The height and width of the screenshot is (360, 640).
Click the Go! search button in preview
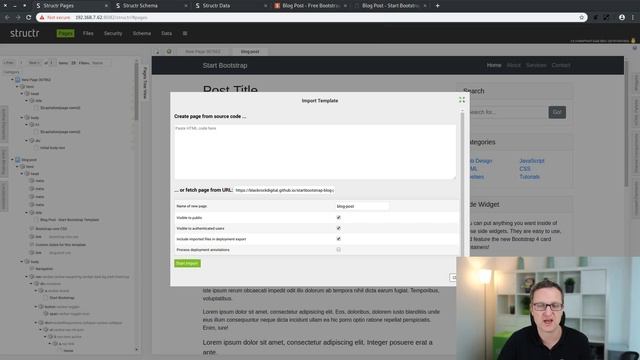pyautogui.click(x=557, y=112)
